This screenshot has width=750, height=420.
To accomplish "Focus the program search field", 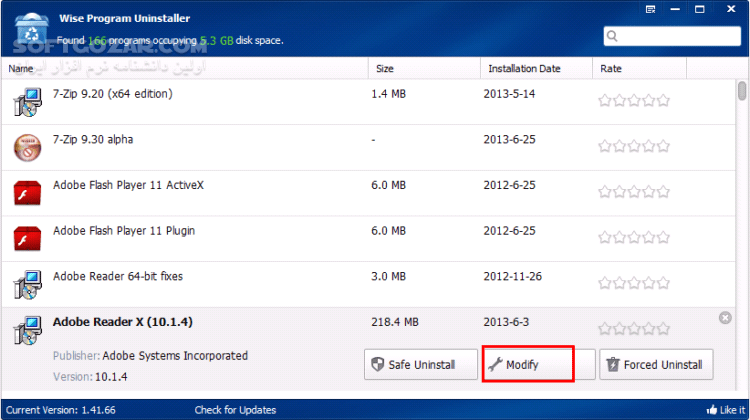I will [x=672, y=36].
